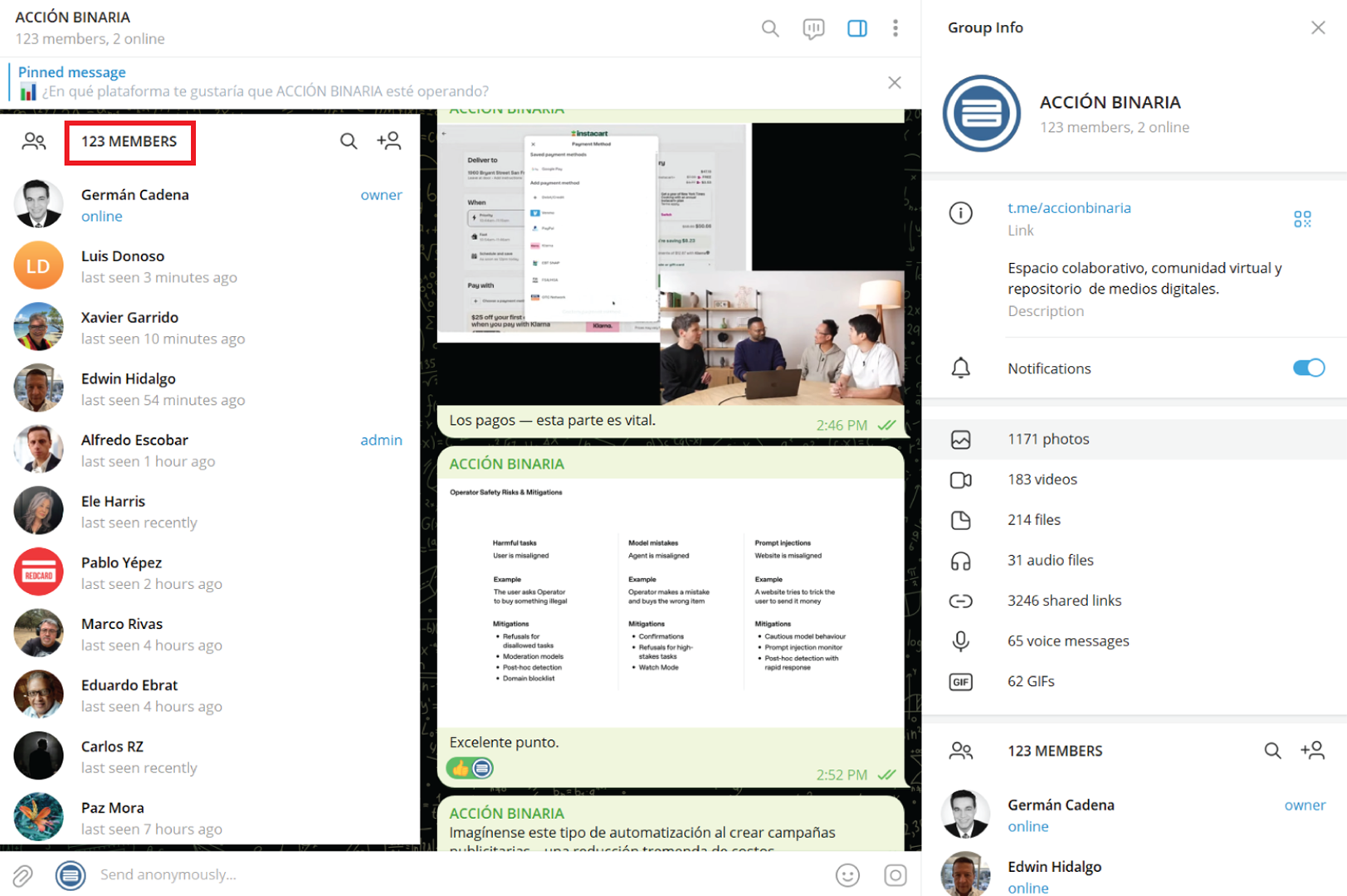This screenshot has width=1347, height=896.
Task: Open the Instacart video screenshot image
Action: pyautogui.click(x=671, y=264)
